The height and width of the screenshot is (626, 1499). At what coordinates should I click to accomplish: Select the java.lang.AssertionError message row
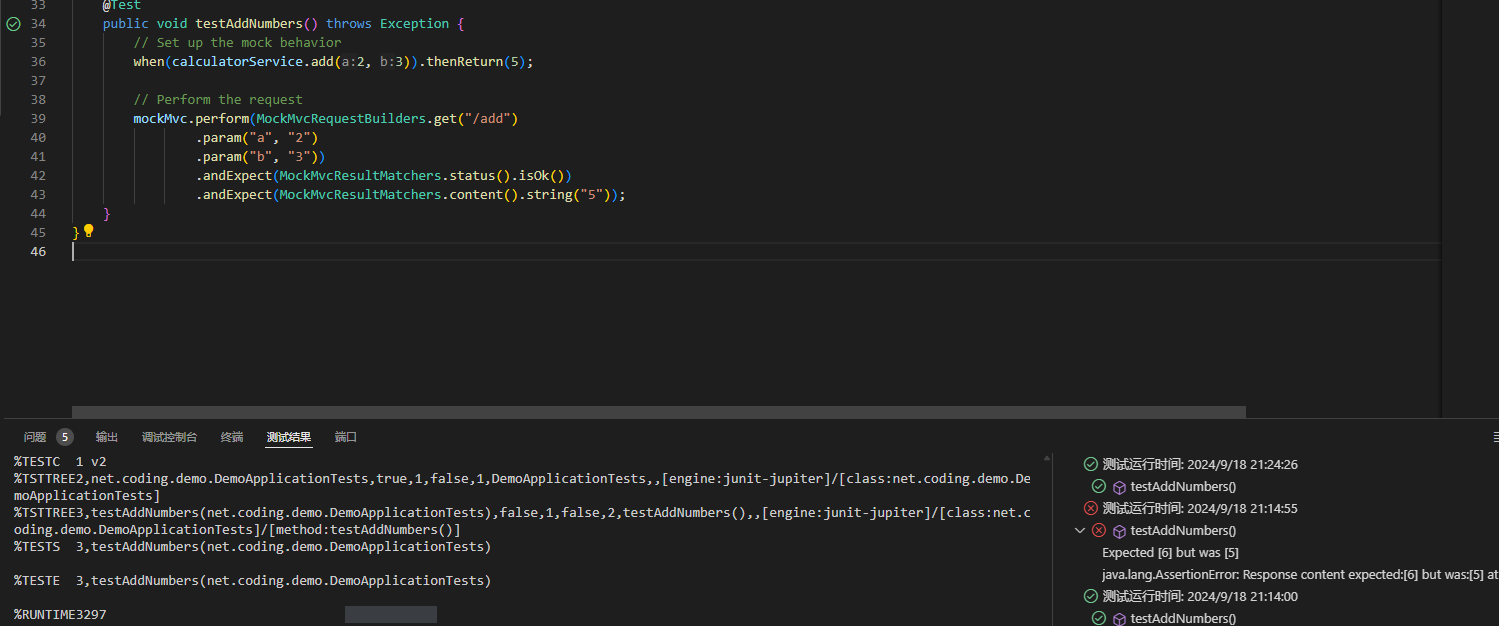[1300, 574]
